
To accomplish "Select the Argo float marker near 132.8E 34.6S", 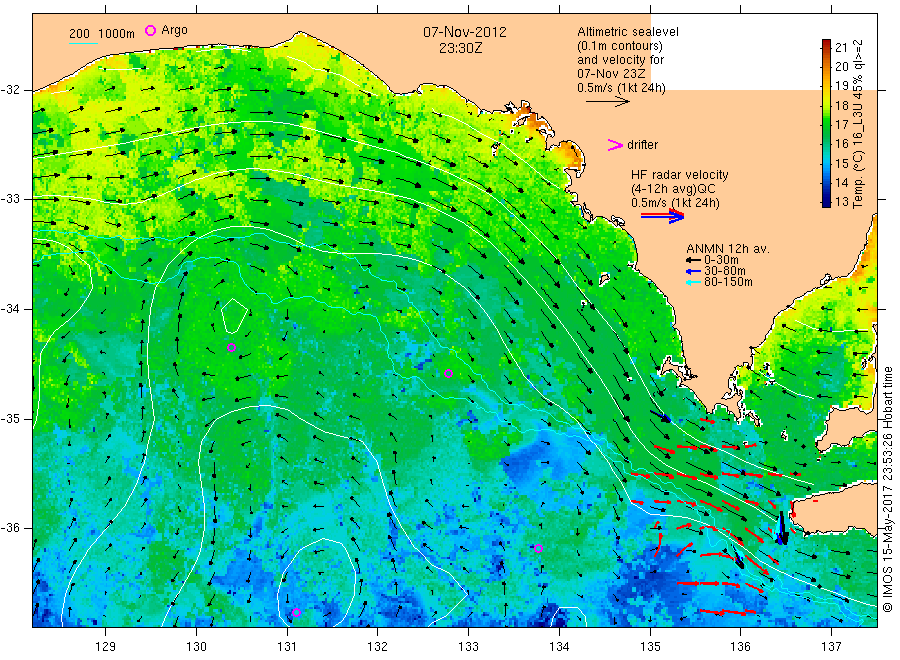I will click(x=449, y=374).
